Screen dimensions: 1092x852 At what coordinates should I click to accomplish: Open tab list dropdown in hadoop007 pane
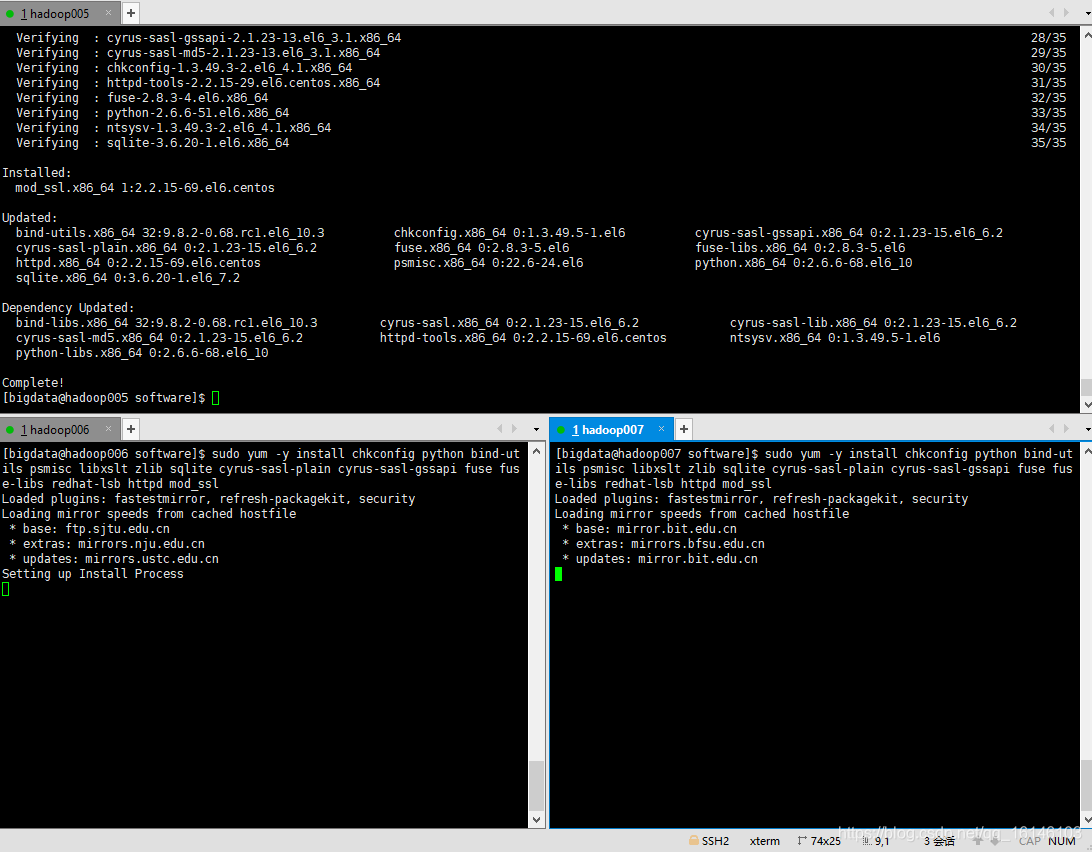1088,429
